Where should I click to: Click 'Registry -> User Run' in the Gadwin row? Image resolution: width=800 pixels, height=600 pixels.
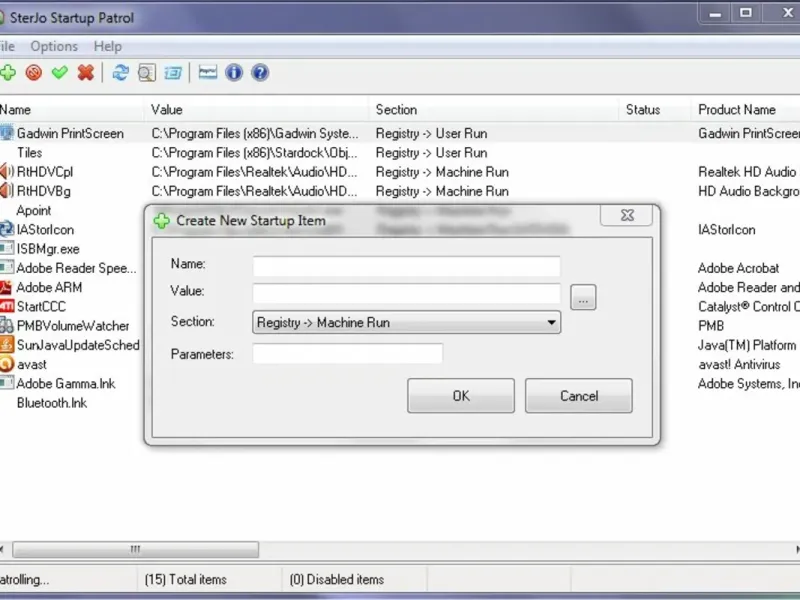pyautogui.click(x=432, y=134)
